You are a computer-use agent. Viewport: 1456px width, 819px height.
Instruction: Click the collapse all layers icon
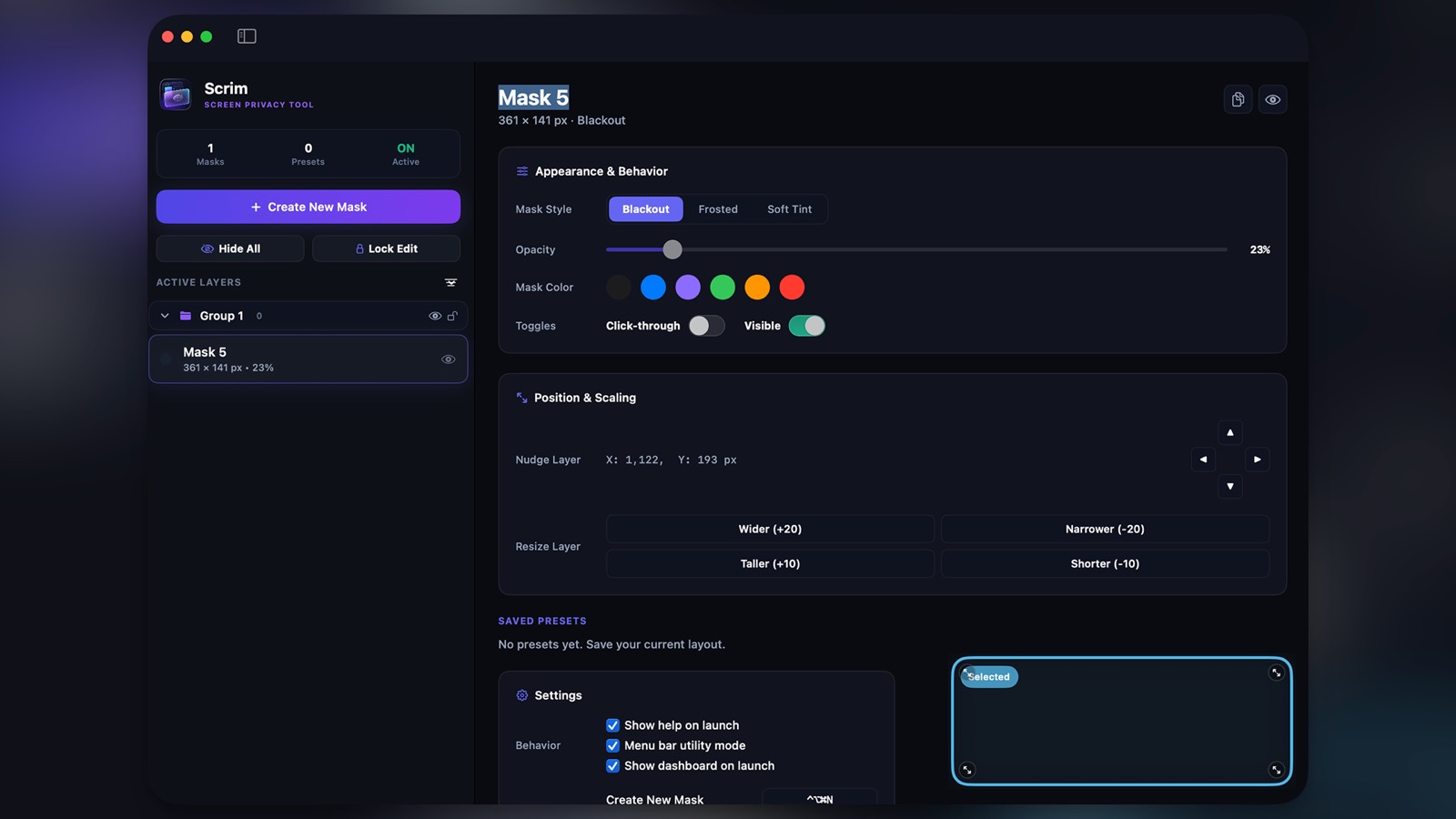click(x=450, y=283)
